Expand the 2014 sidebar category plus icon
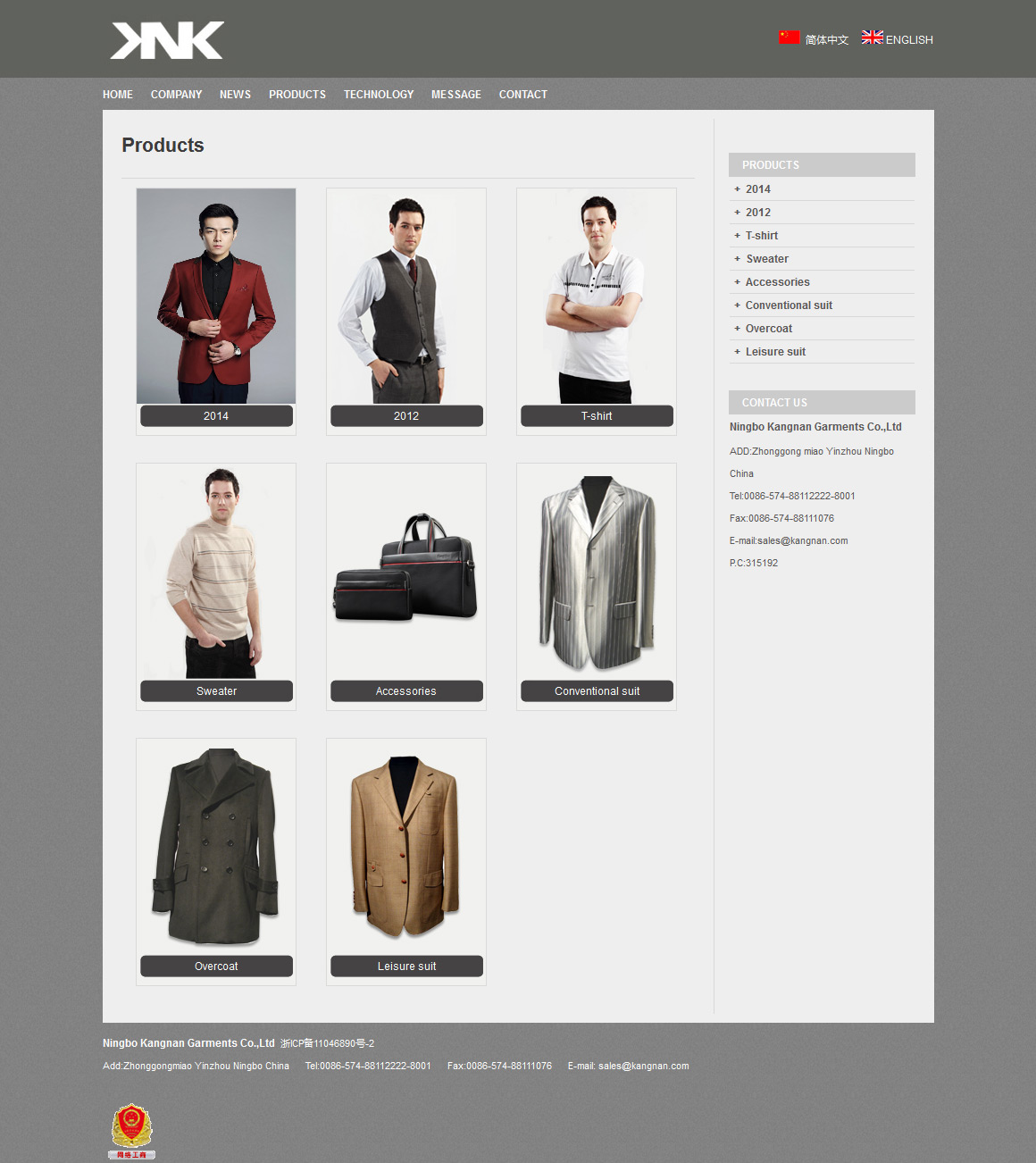This screenshot has height=1163, width=1036. [737, 189]
